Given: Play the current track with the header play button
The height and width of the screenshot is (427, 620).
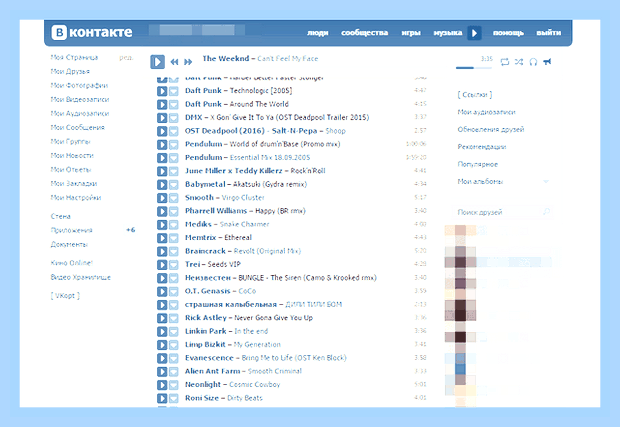Looking at the screenshot, I should coord(474,33).
